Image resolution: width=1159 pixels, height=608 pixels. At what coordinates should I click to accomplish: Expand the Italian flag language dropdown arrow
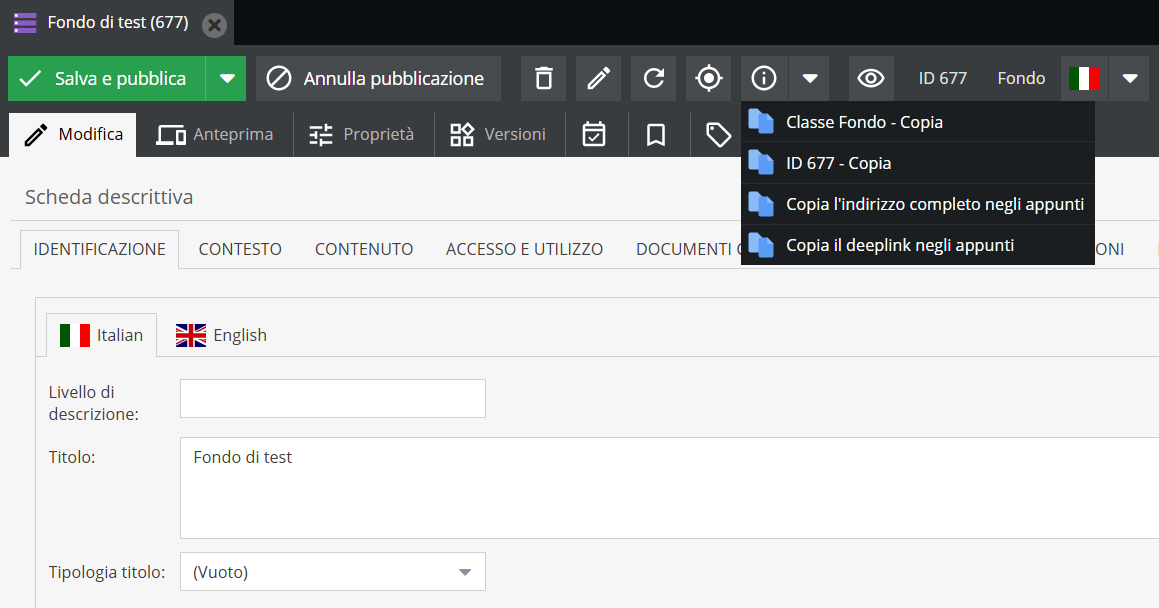[x=1130, y=78]
